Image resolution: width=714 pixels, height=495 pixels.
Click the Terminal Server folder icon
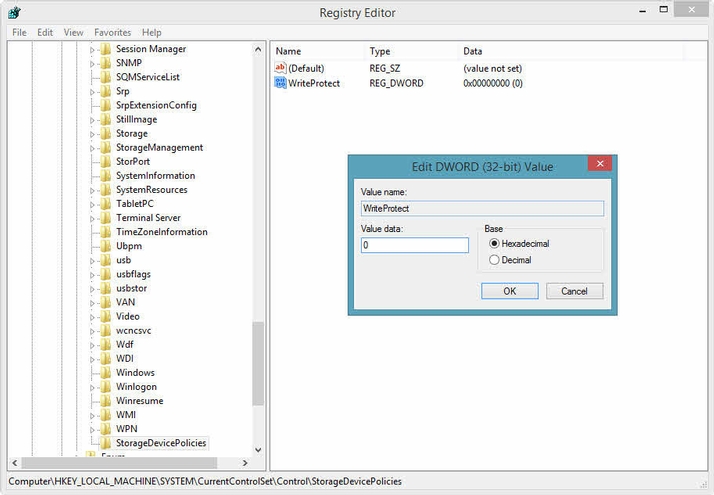106,218
